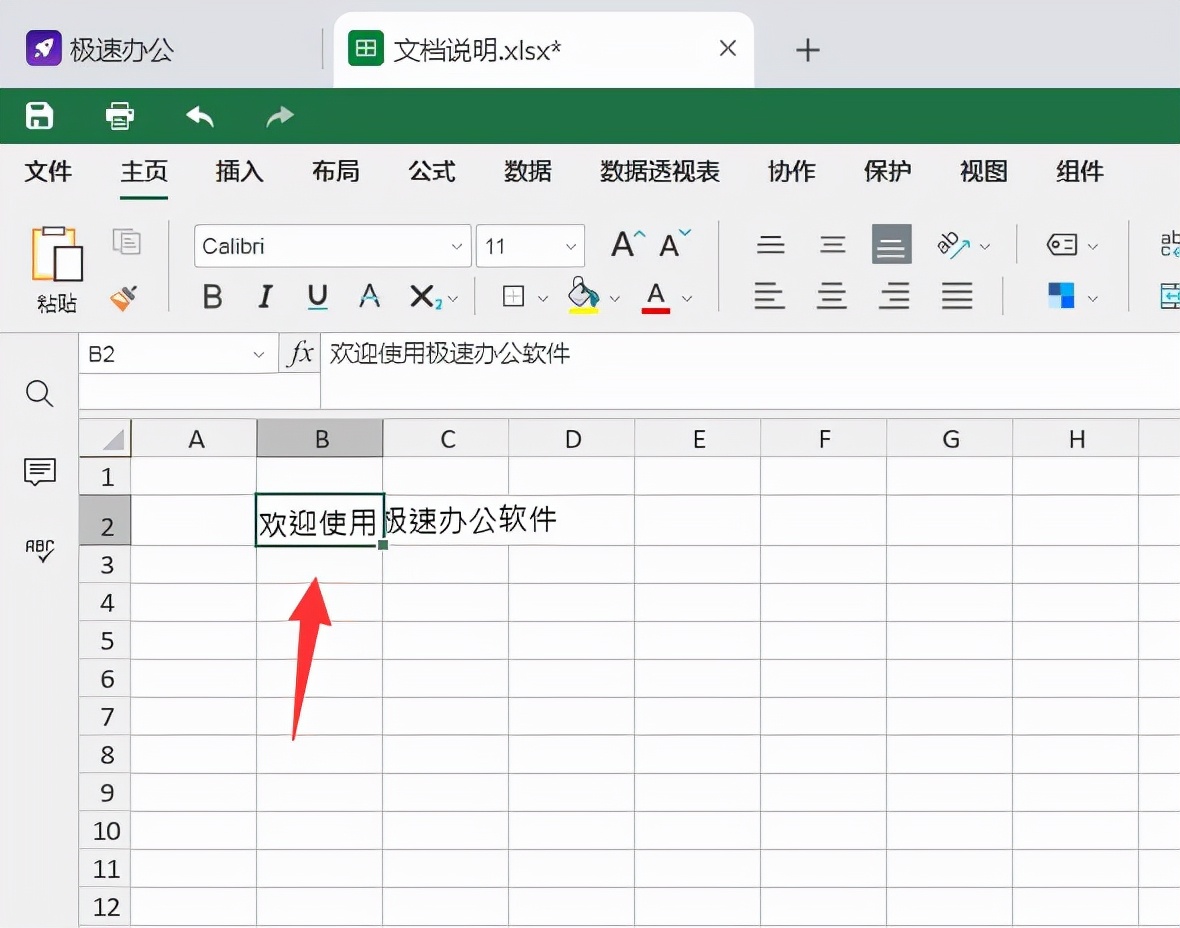Switch to the 公式 tab
Screen dimensions: 1180x928
pyautogui.click(x=432, y=172)
